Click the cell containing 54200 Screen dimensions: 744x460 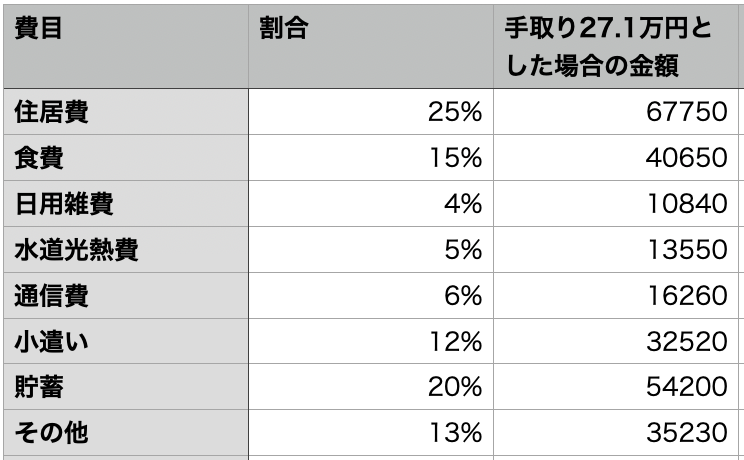click(x=616, y=387)
